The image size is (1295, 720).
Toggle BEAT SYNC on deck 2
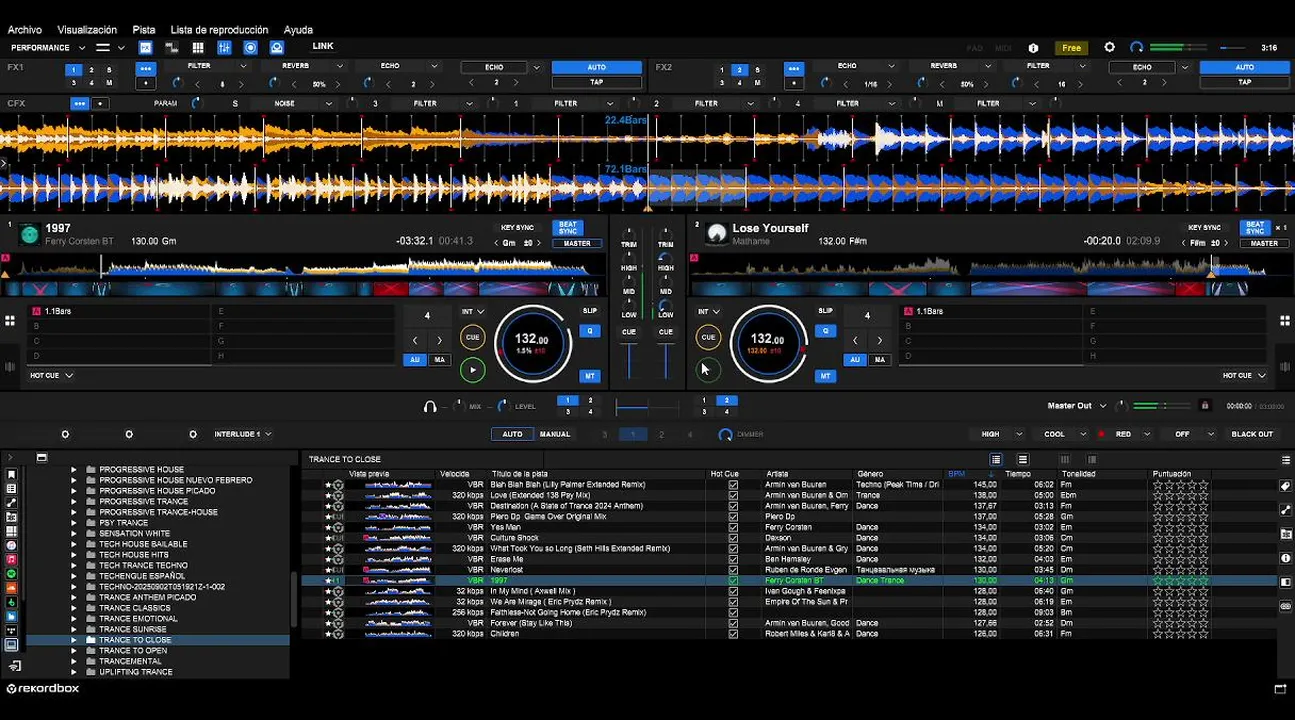pos(1255,228)
